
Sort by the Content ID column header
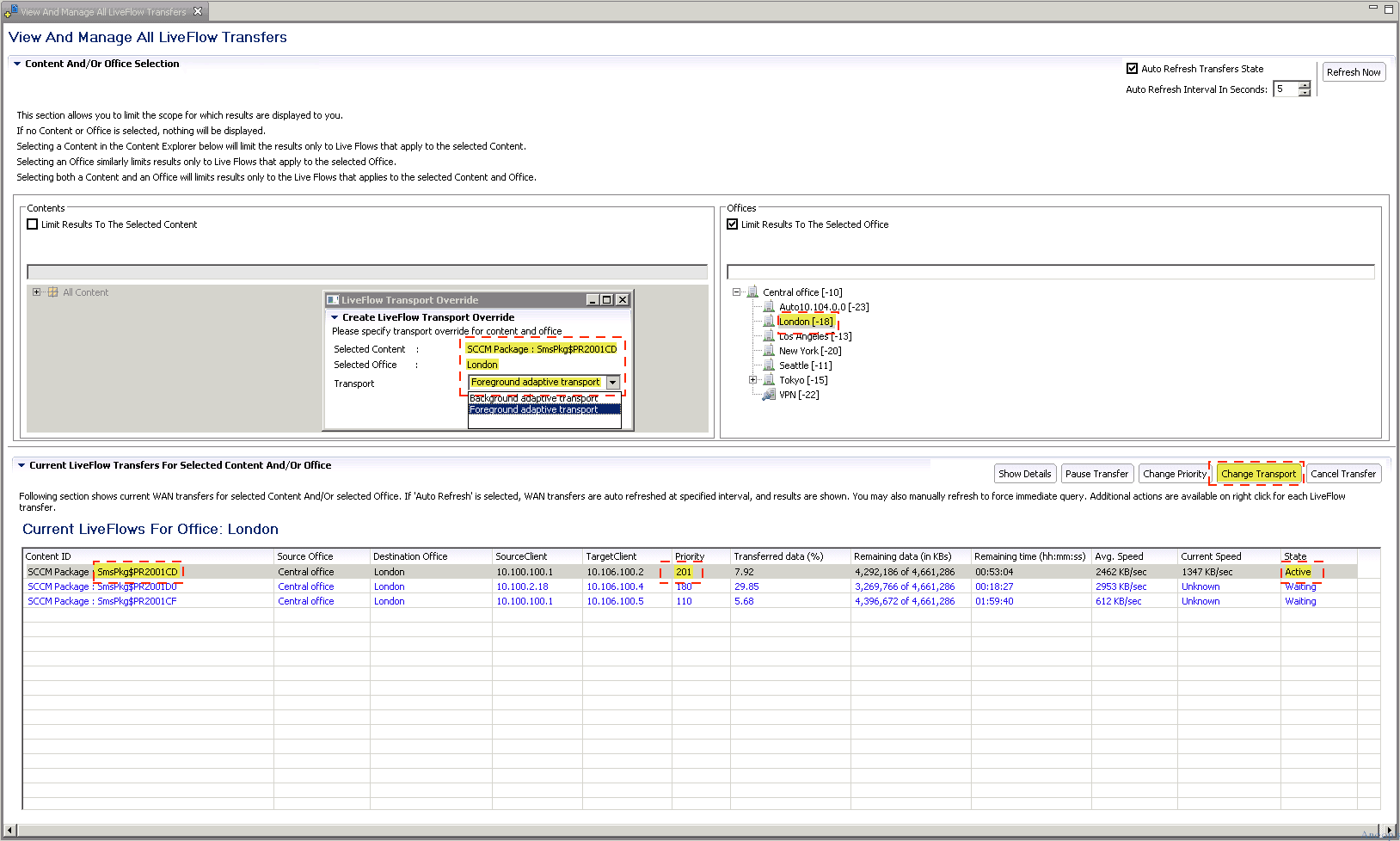pyautogui.click(x=148, y=556)
